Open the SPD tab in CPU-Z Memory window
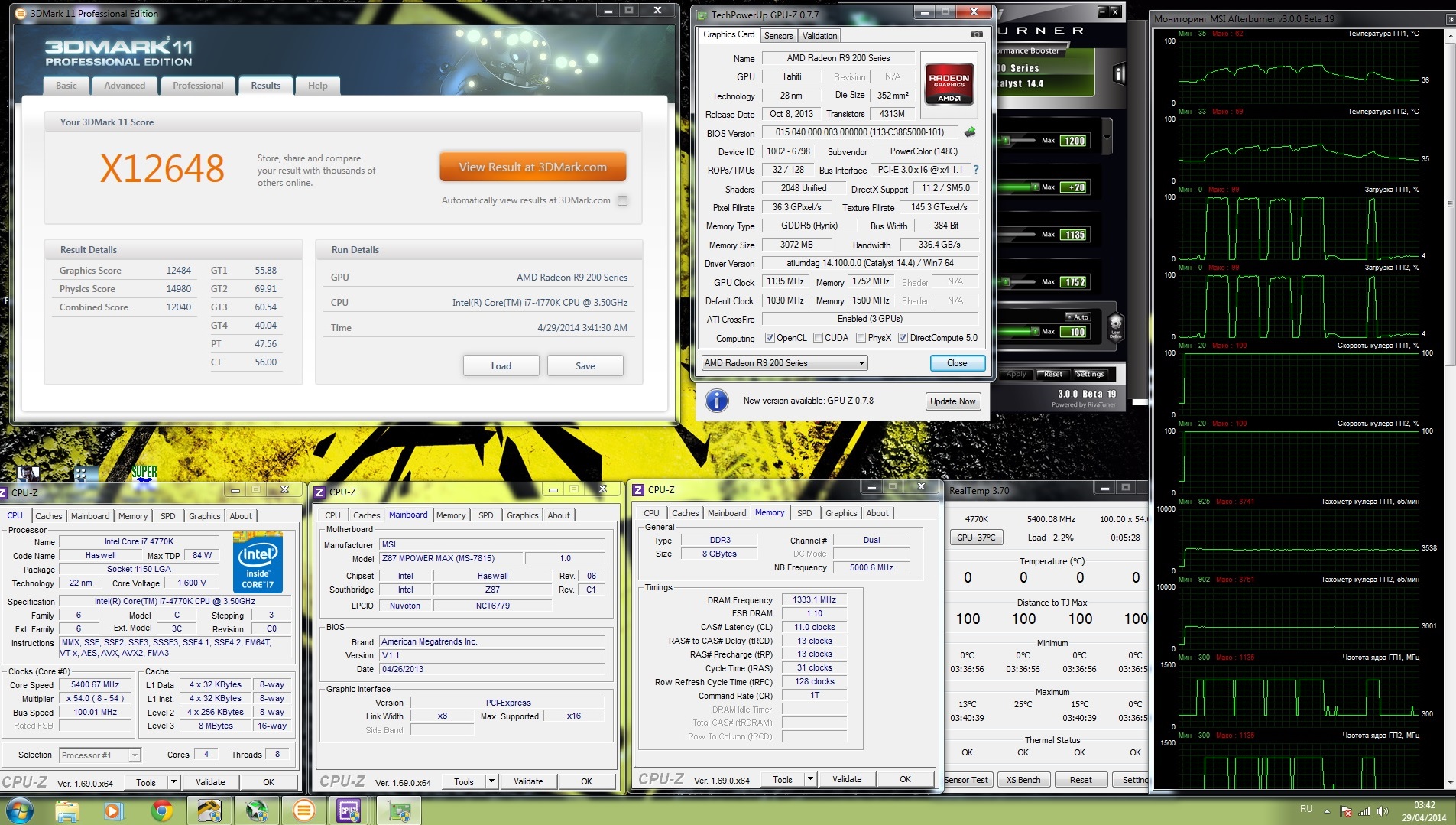 coord(804,513)
